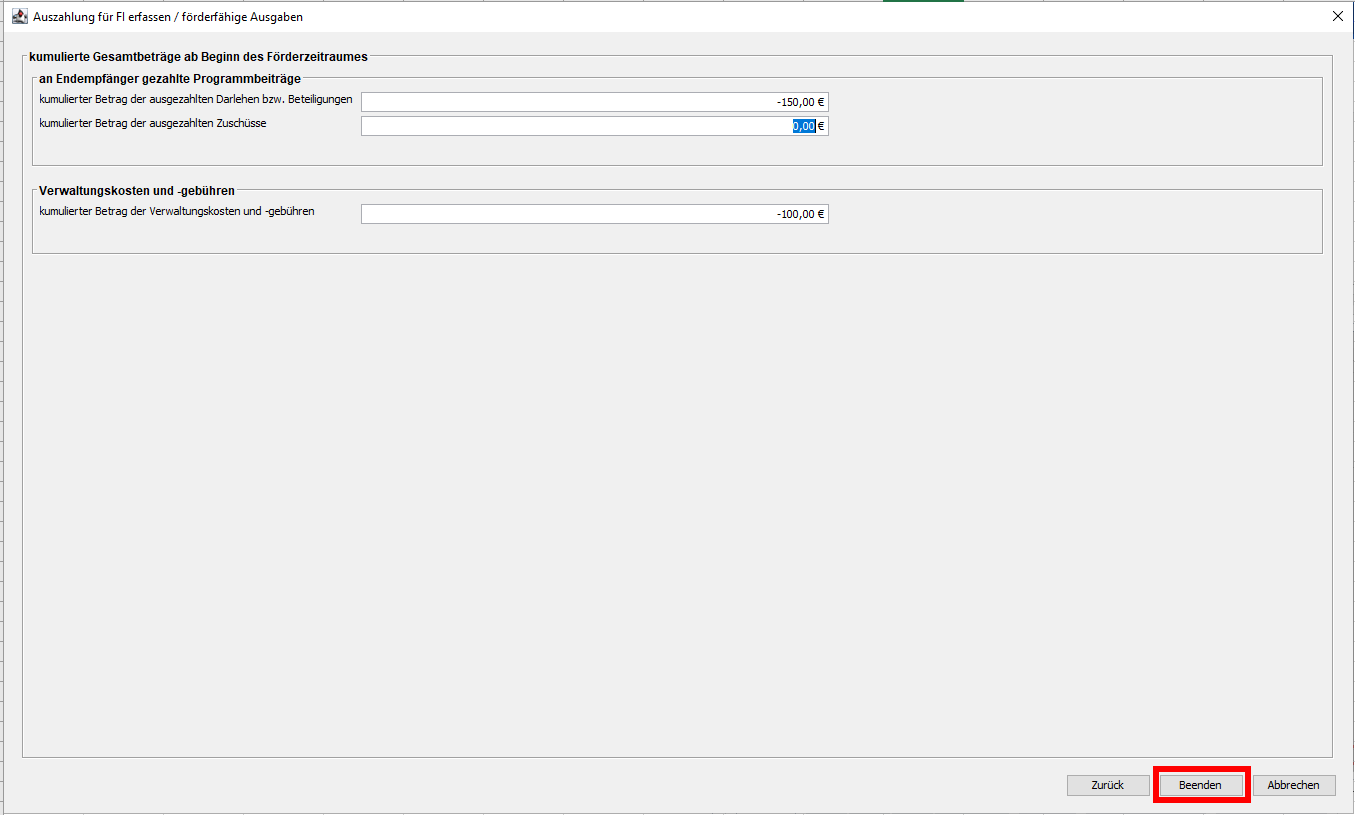1355x815 pixels.
Task: Click the bold Verwaltungskosten und -gebühren group heading
Action: [x=137, y=190]
